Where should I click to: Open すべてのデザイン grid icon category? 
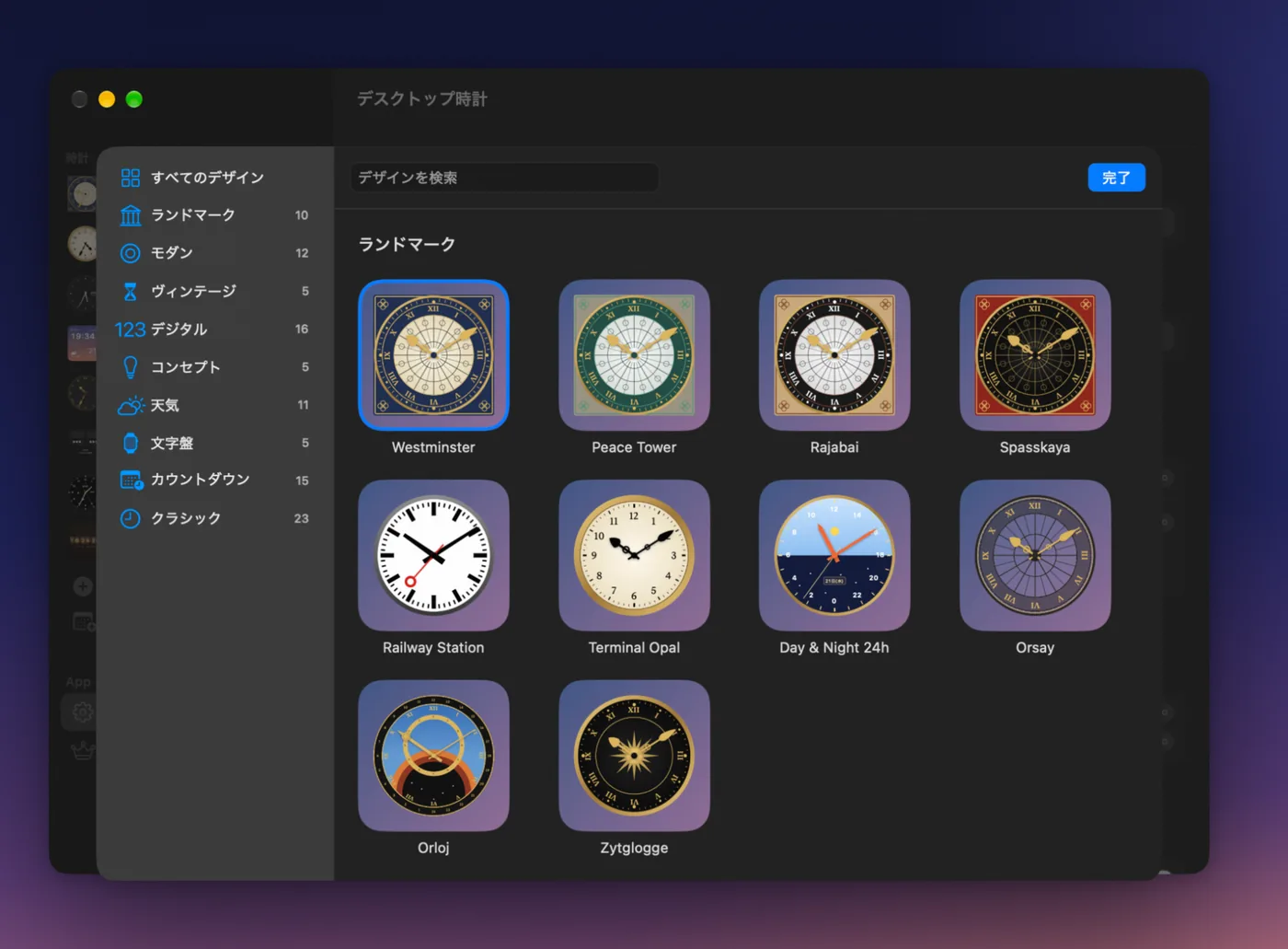214,178
